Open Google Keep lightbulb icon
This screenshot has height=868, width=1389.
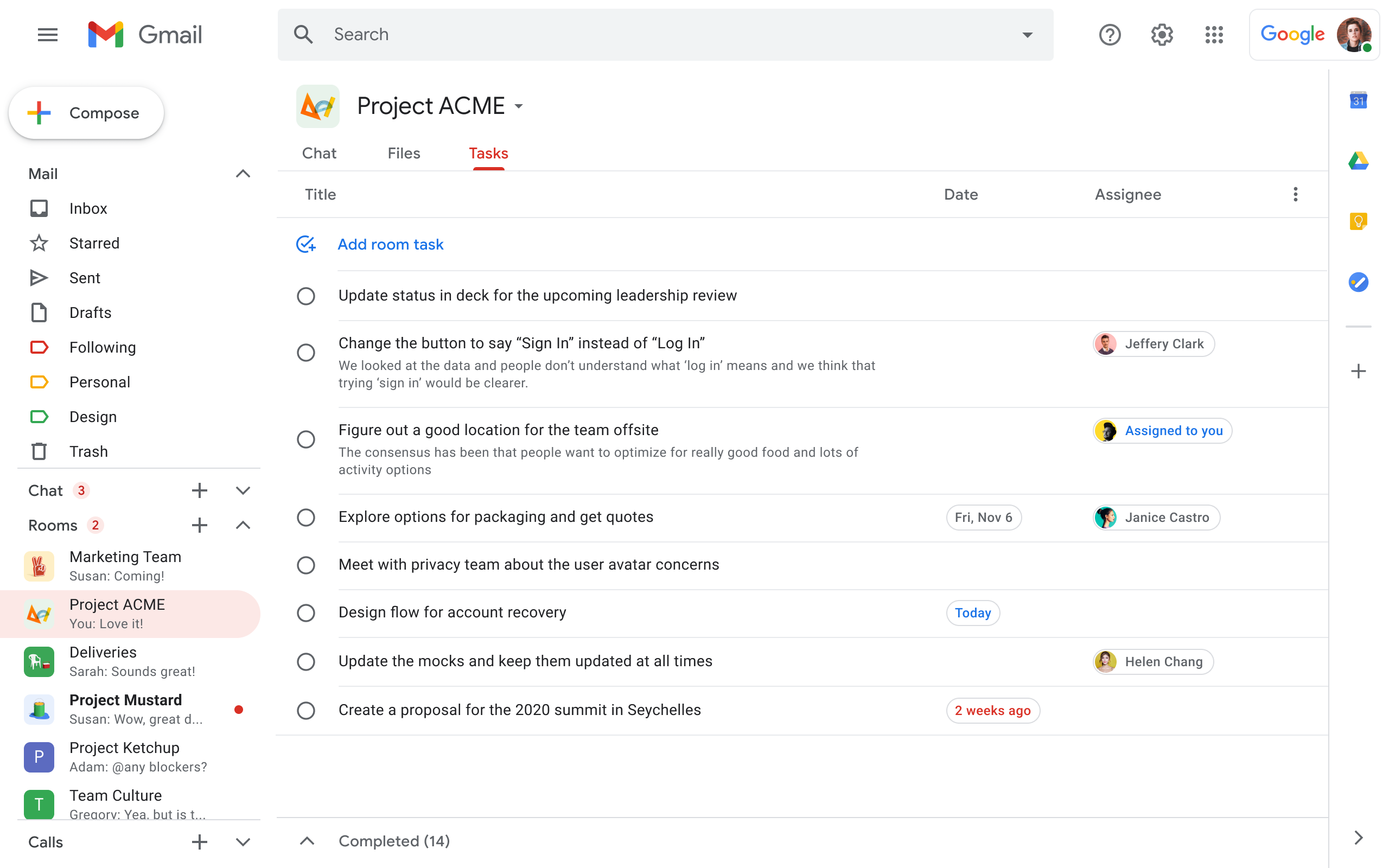1358,221
